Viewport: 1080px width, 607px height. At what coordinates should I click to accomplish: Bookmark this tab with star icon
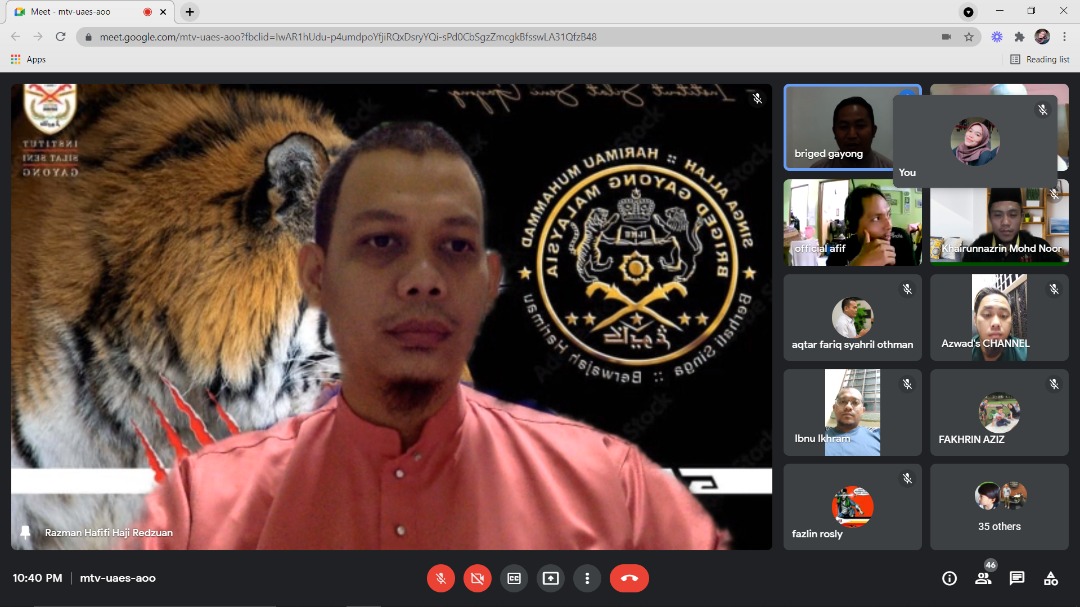coord(969,37)
